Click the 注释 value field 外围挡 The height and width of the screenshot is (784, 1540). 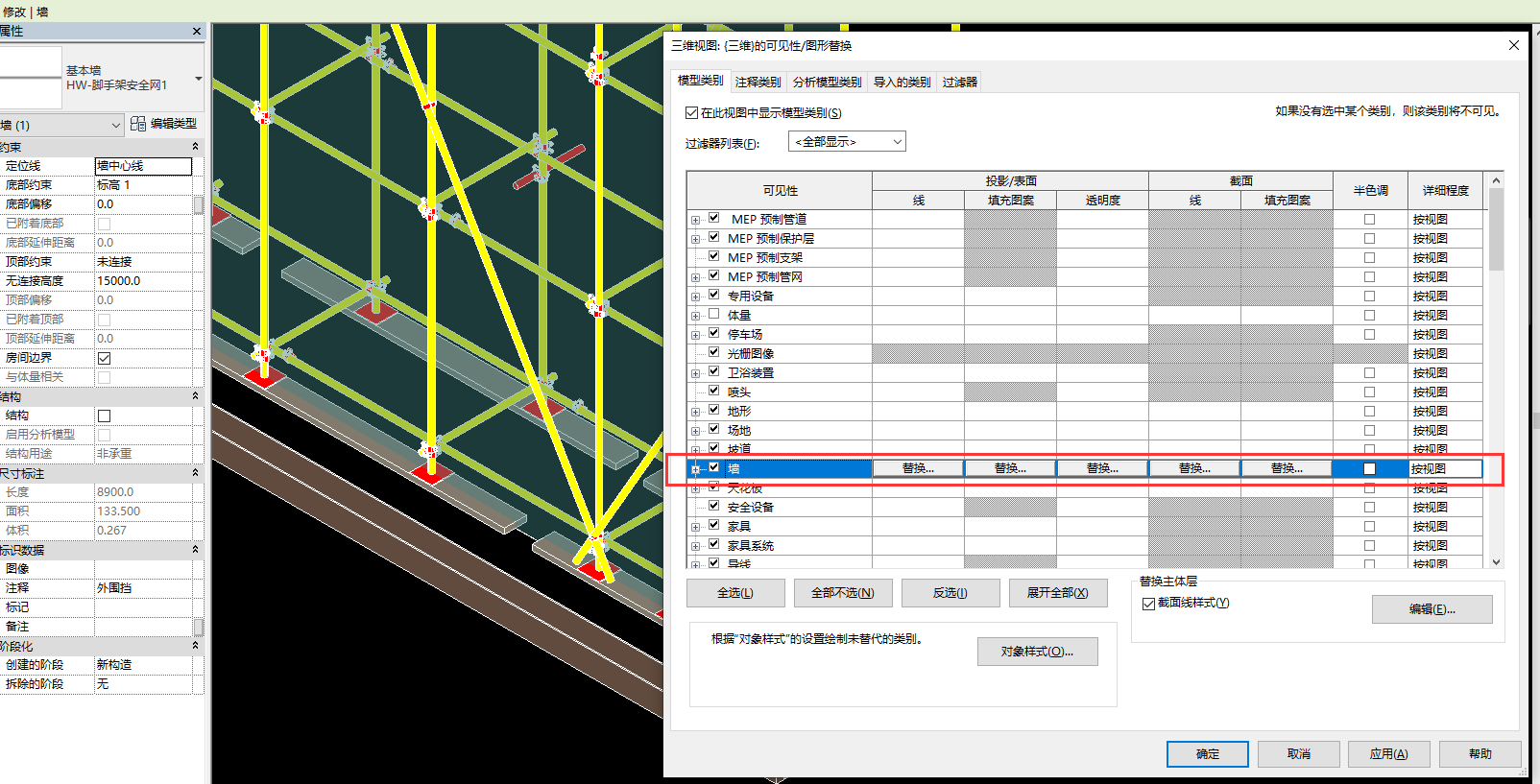pyautogui.click(x=143, y=588)
